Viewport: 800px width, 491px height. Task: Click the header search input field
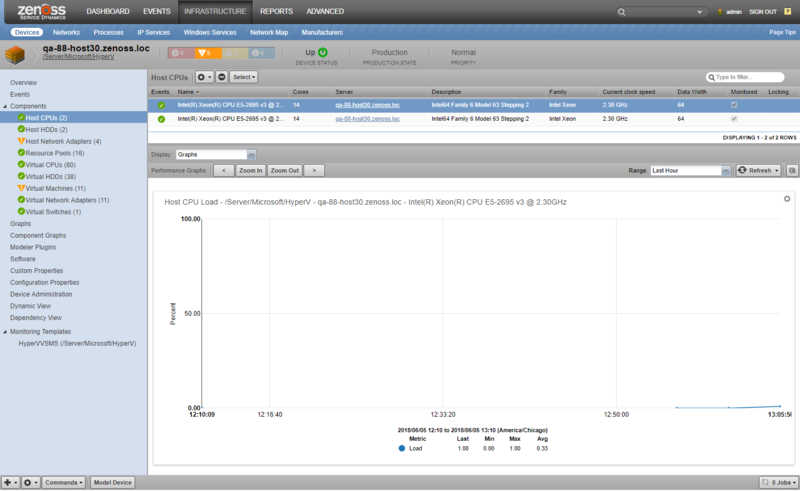[661, 12]
